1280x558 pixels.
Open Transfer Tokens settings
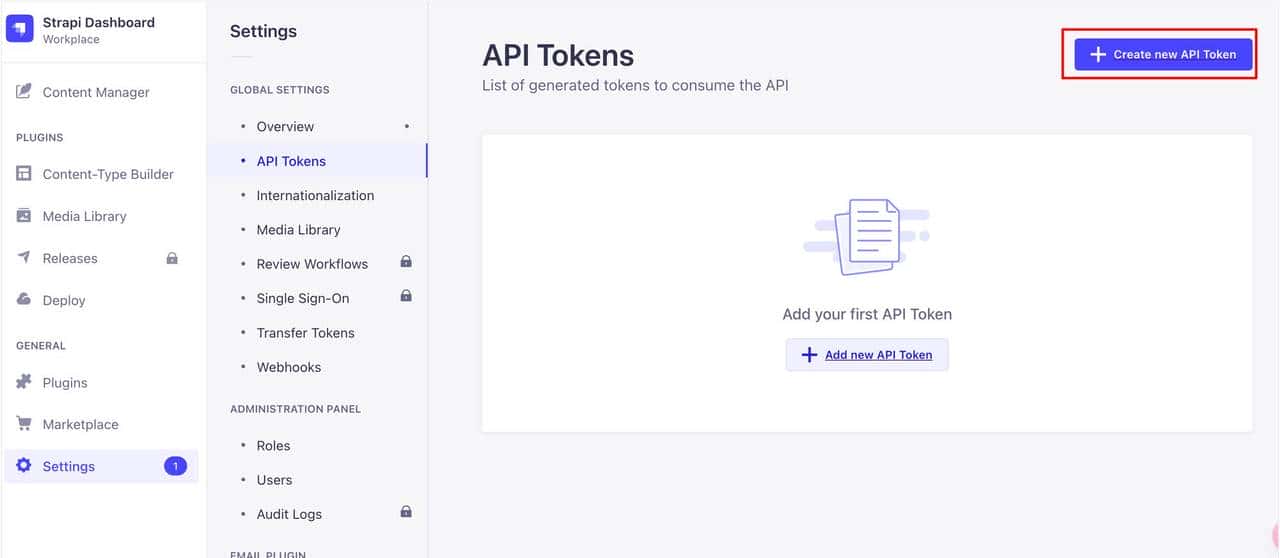305,333
